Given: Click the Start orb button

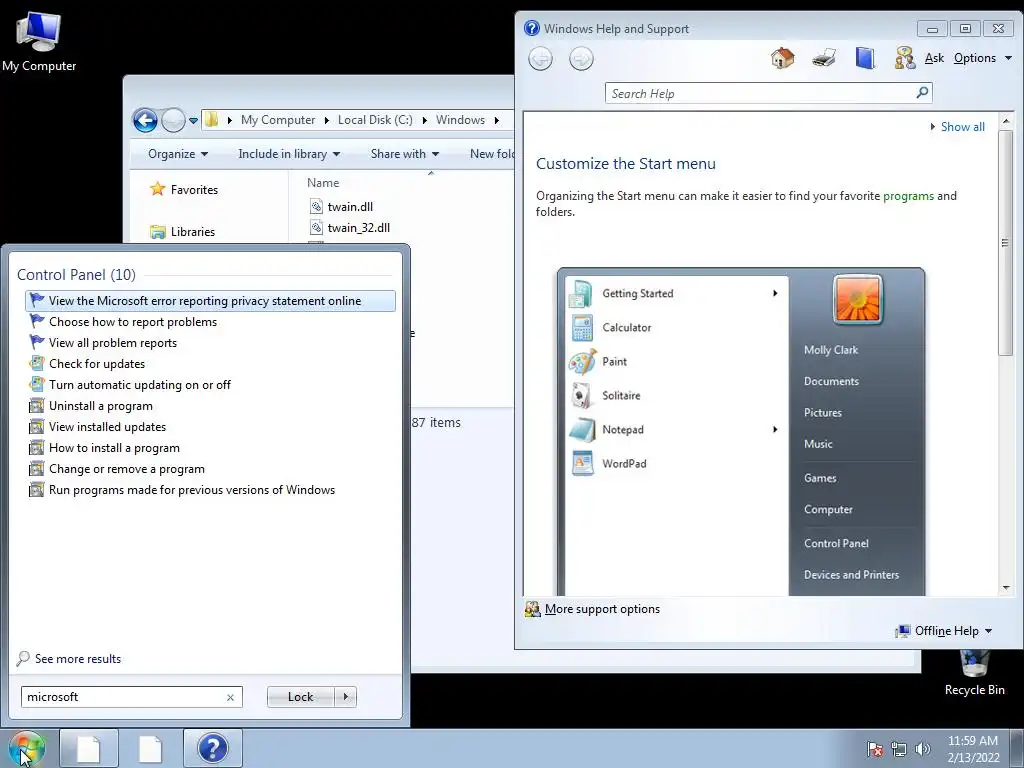Looking at the screenshot, I should point(26,748).
